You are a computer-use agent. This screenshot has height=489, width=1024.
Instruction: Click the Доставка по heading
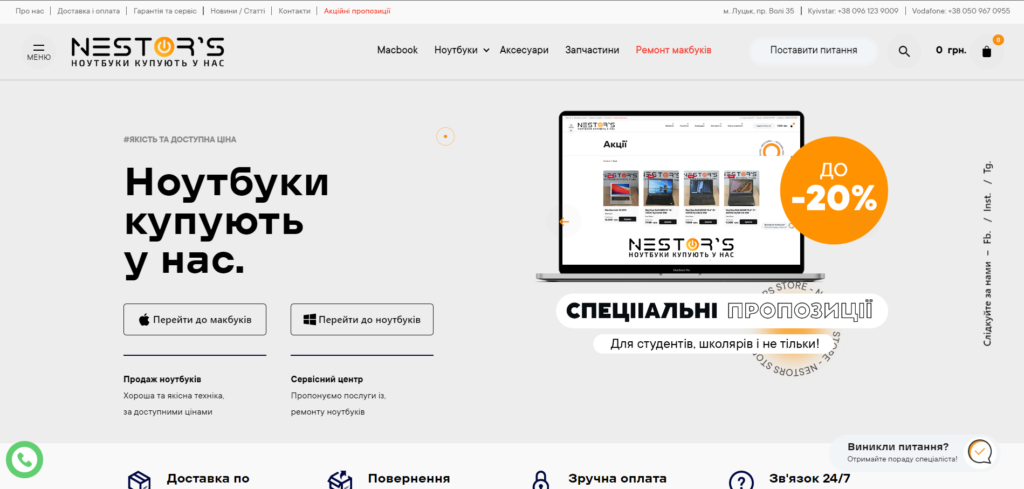pos(208,479)
